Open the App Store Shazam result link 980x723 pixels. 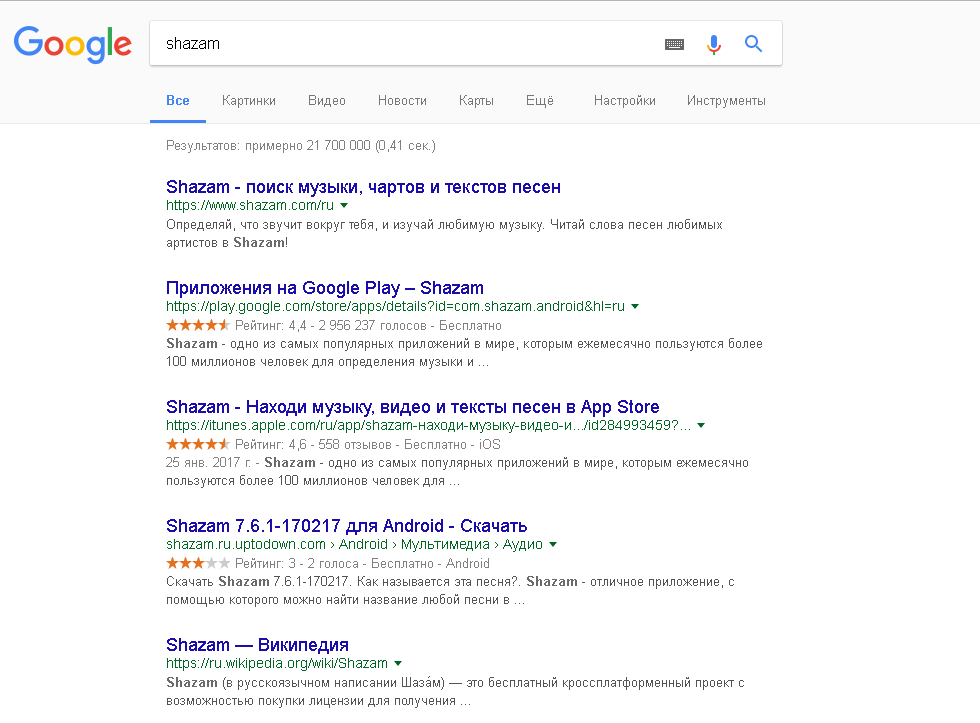tap(412, 407)
